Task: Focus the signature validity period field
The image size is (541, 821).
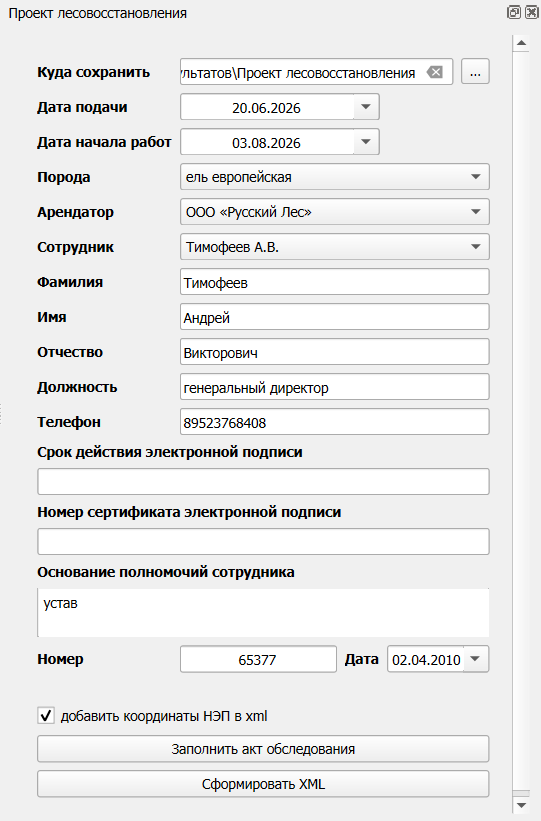Action: click(x=263, y=482)
